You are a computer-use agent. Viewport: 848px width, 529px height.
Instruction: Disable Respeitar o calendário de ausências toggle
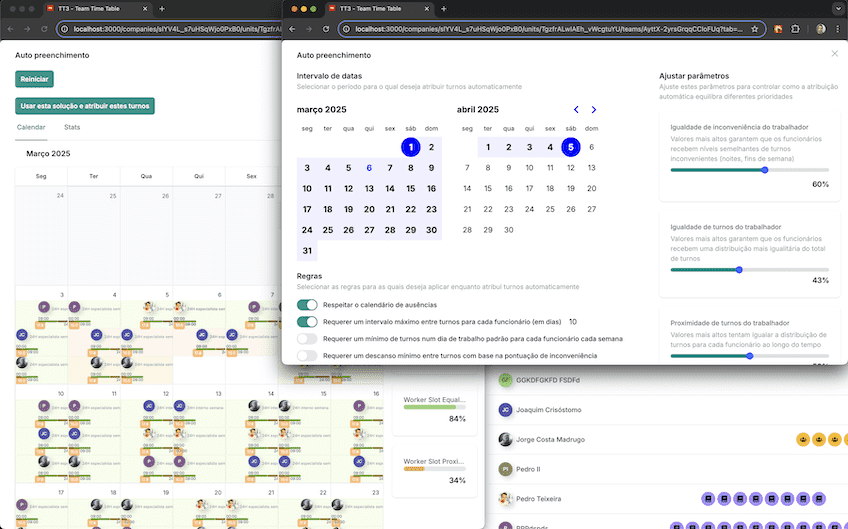coord(307,305)
